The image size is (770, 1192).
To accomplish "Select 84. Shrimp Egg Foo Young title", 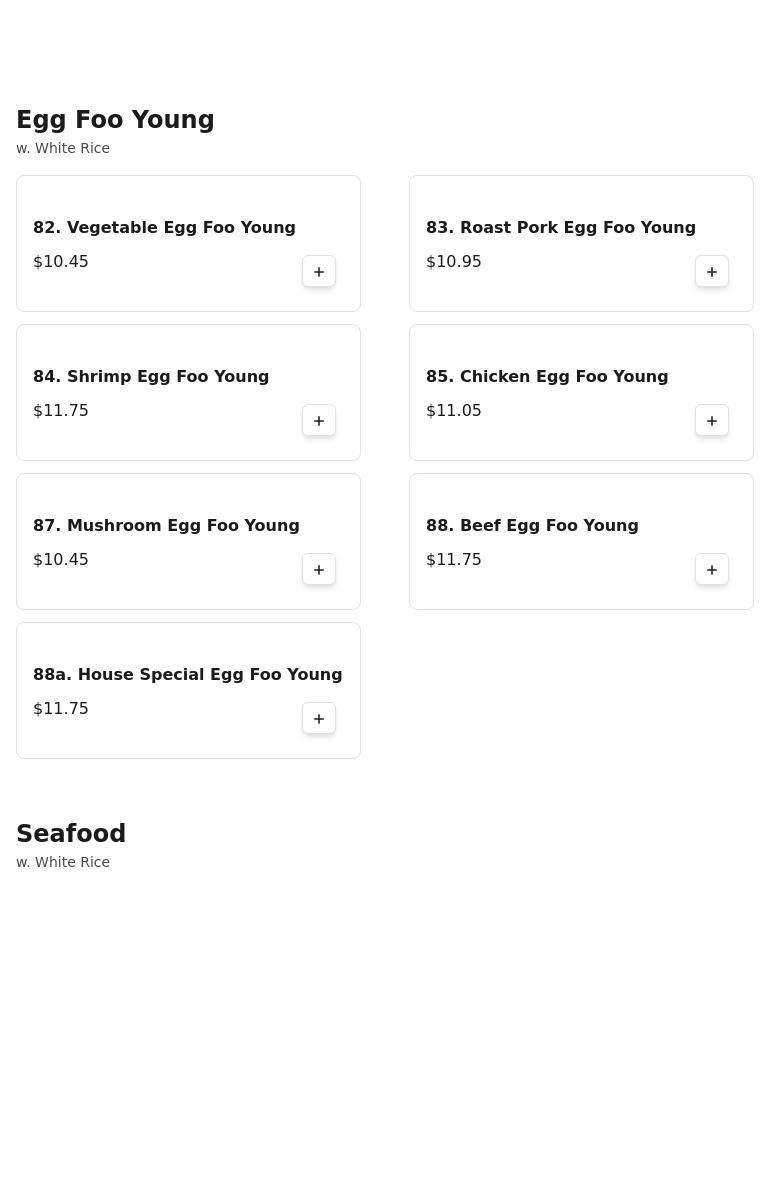I will point(151,376).
